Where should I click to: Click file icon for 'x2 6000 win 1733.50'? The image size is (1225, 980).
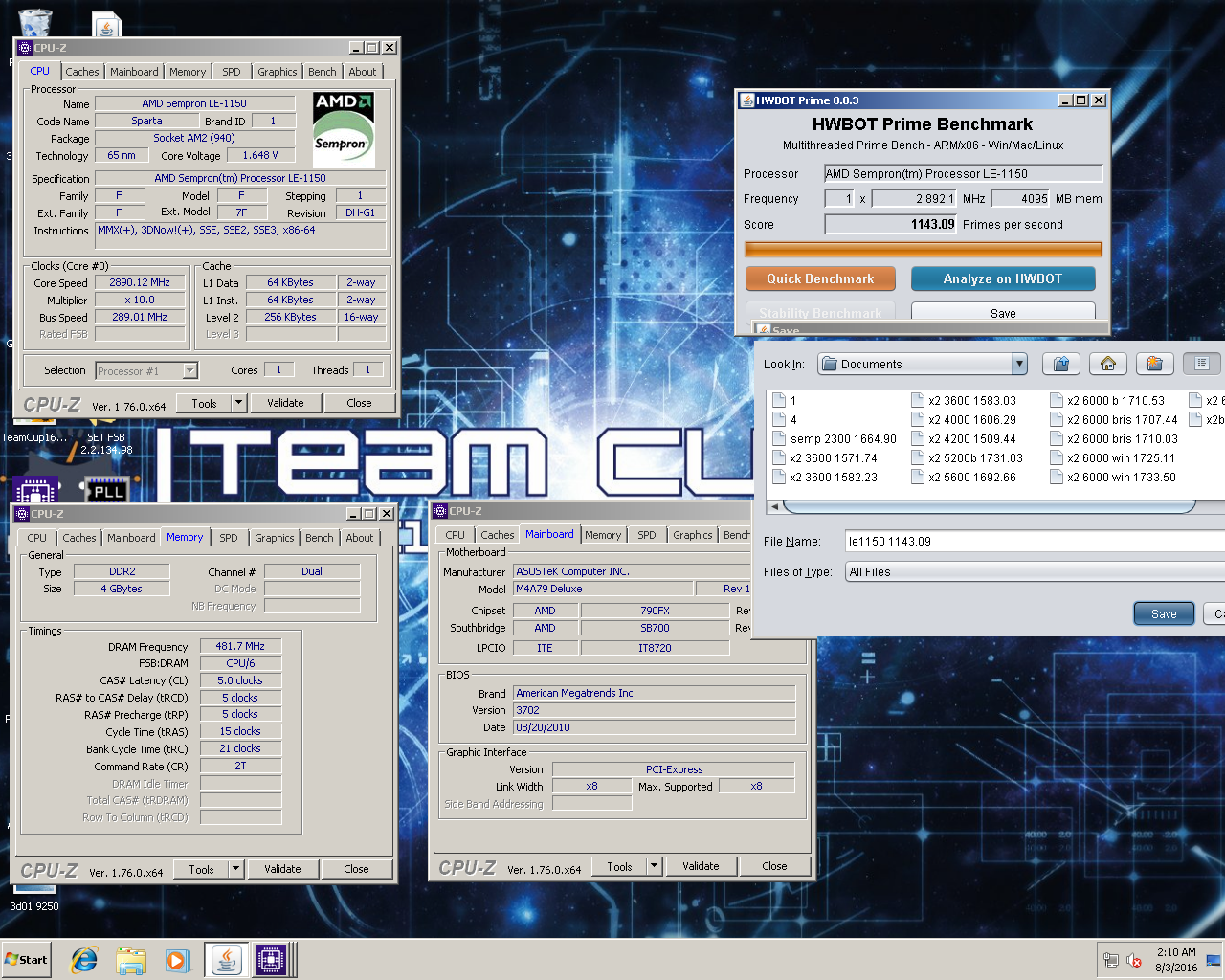pos(1057,478)
